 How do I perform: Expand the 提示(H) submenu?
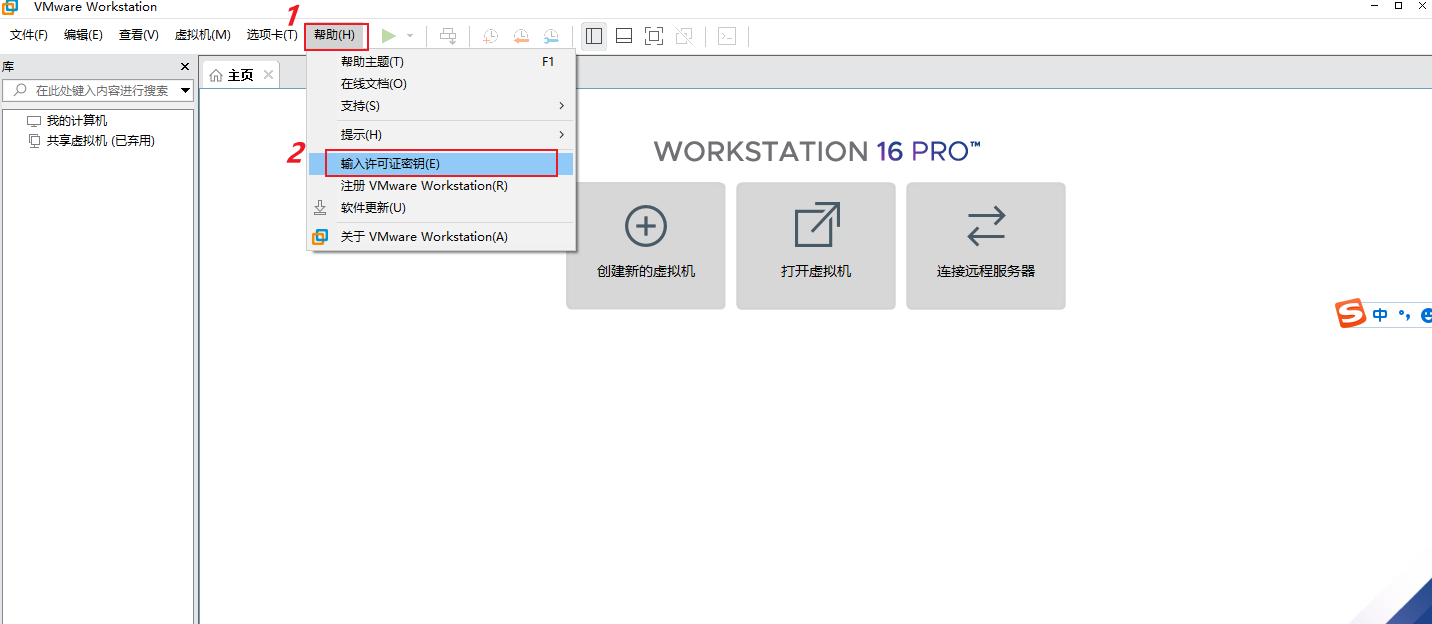pos(441,135)
